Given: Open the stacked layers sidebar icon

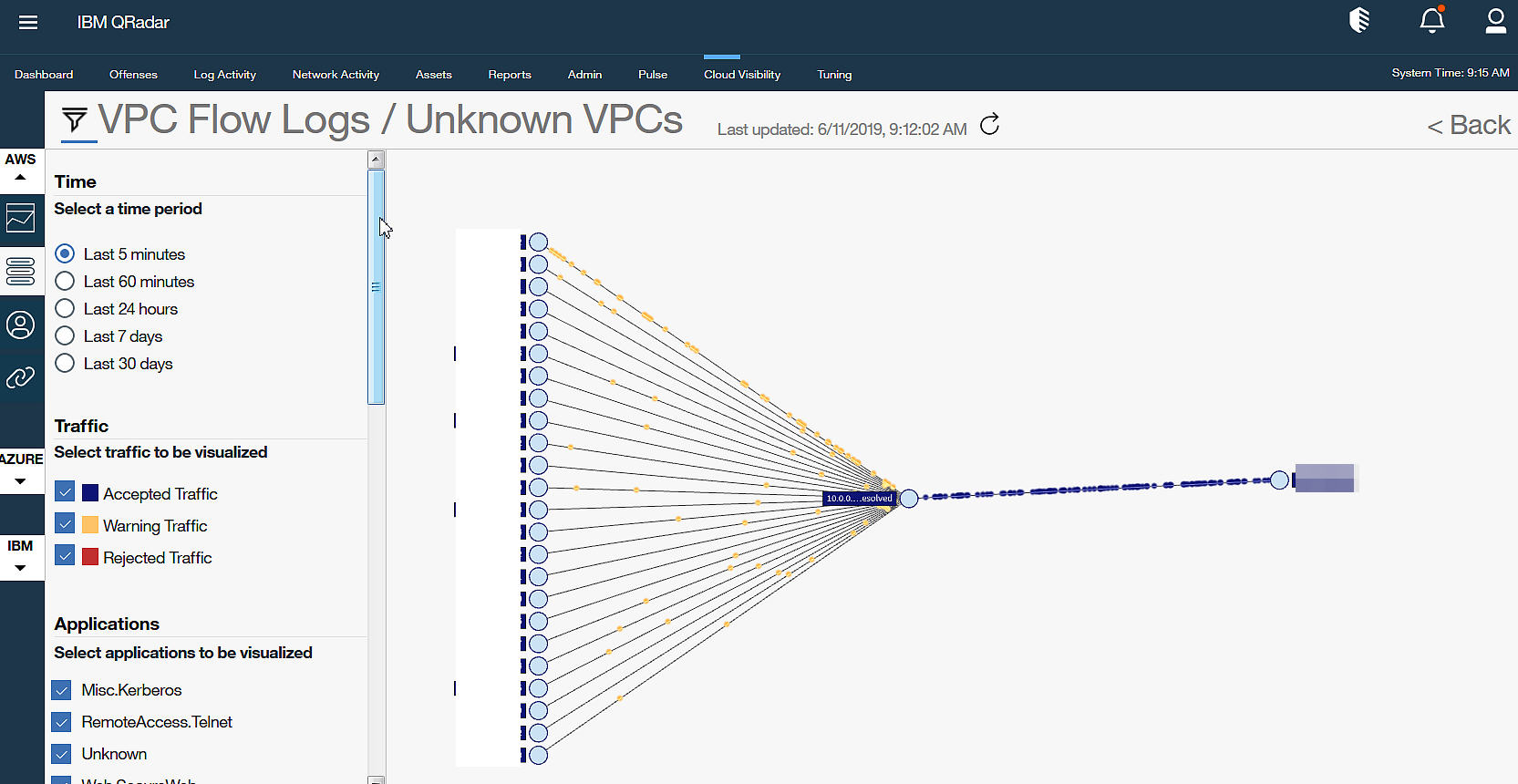Looking at the screenshot, I should tap(20, 271).
